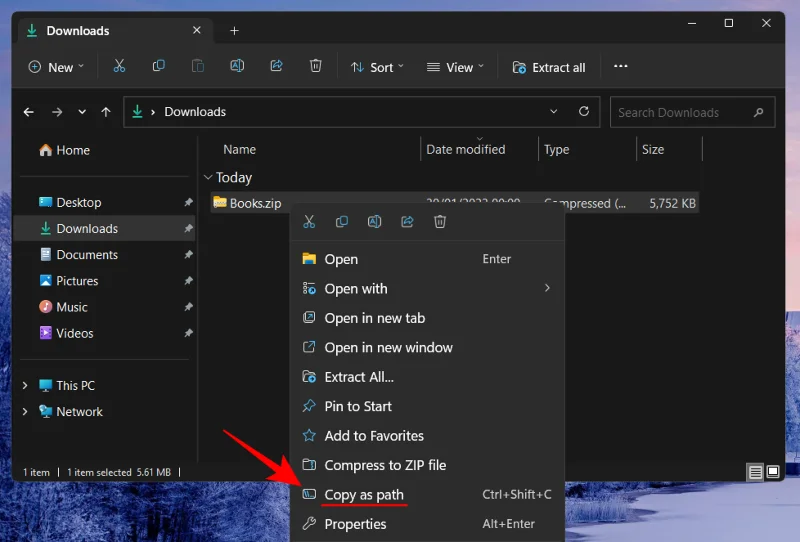Image resolution: width=800 pixels, height=542 pixels.
Task: Click the Copy icon in the context menu
Action: pyautogui.click(x=342, y=222)
